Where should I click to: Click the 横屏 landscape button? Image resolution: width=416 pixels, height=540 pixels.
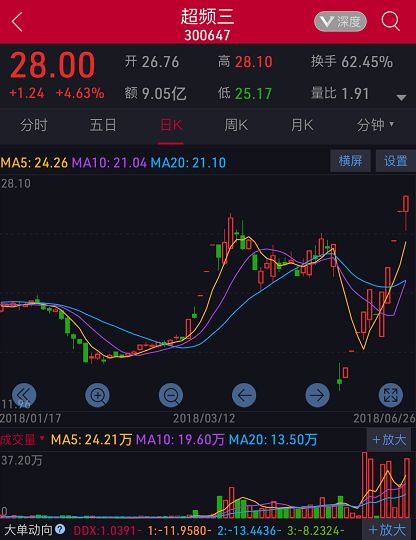[350, 161]
